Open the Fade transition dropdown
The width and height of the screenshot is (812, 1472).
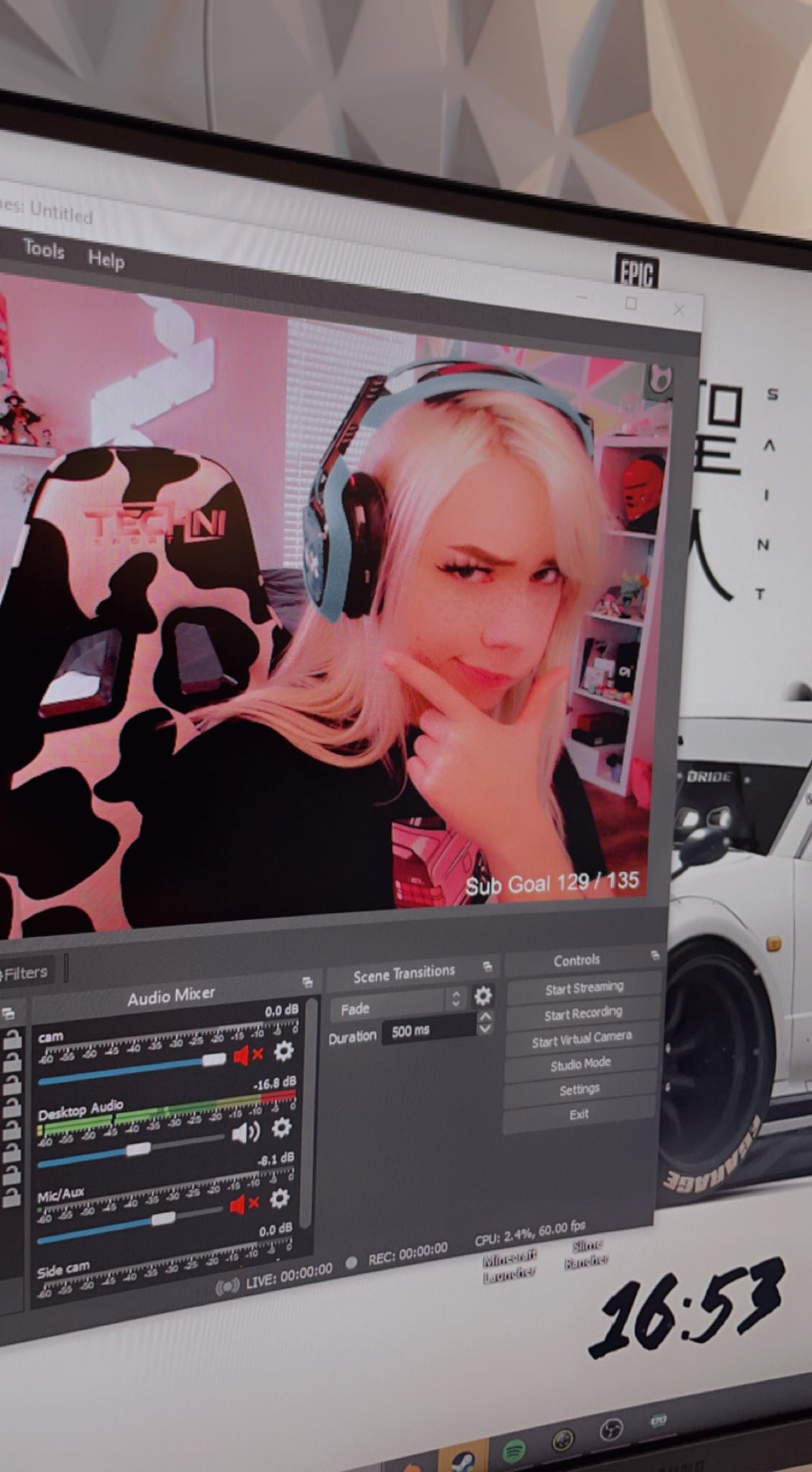point(398,1003)
